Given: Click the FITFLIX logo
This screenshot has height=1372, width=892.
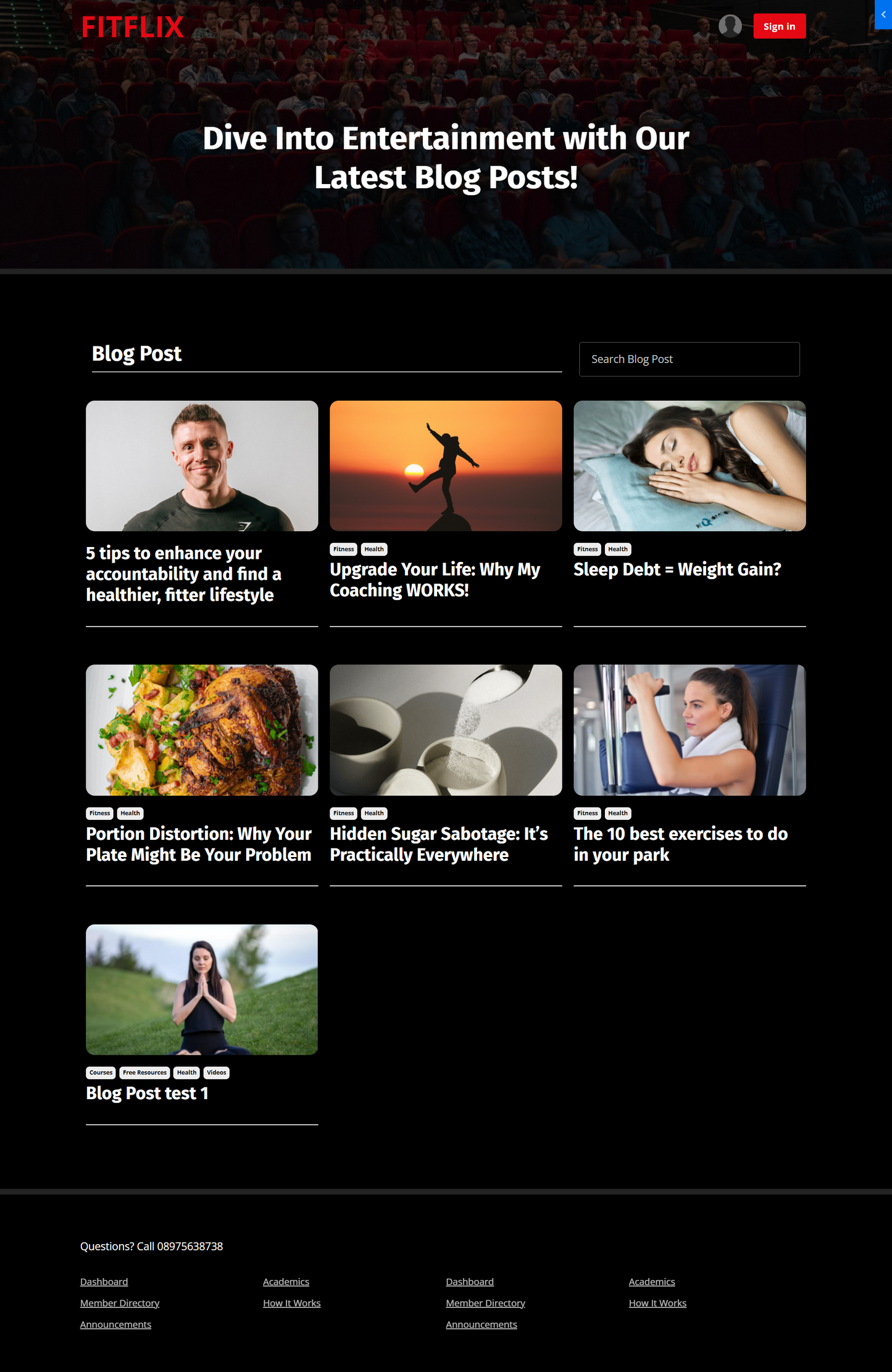Looking at the screenshot, I should click(133, 27).
